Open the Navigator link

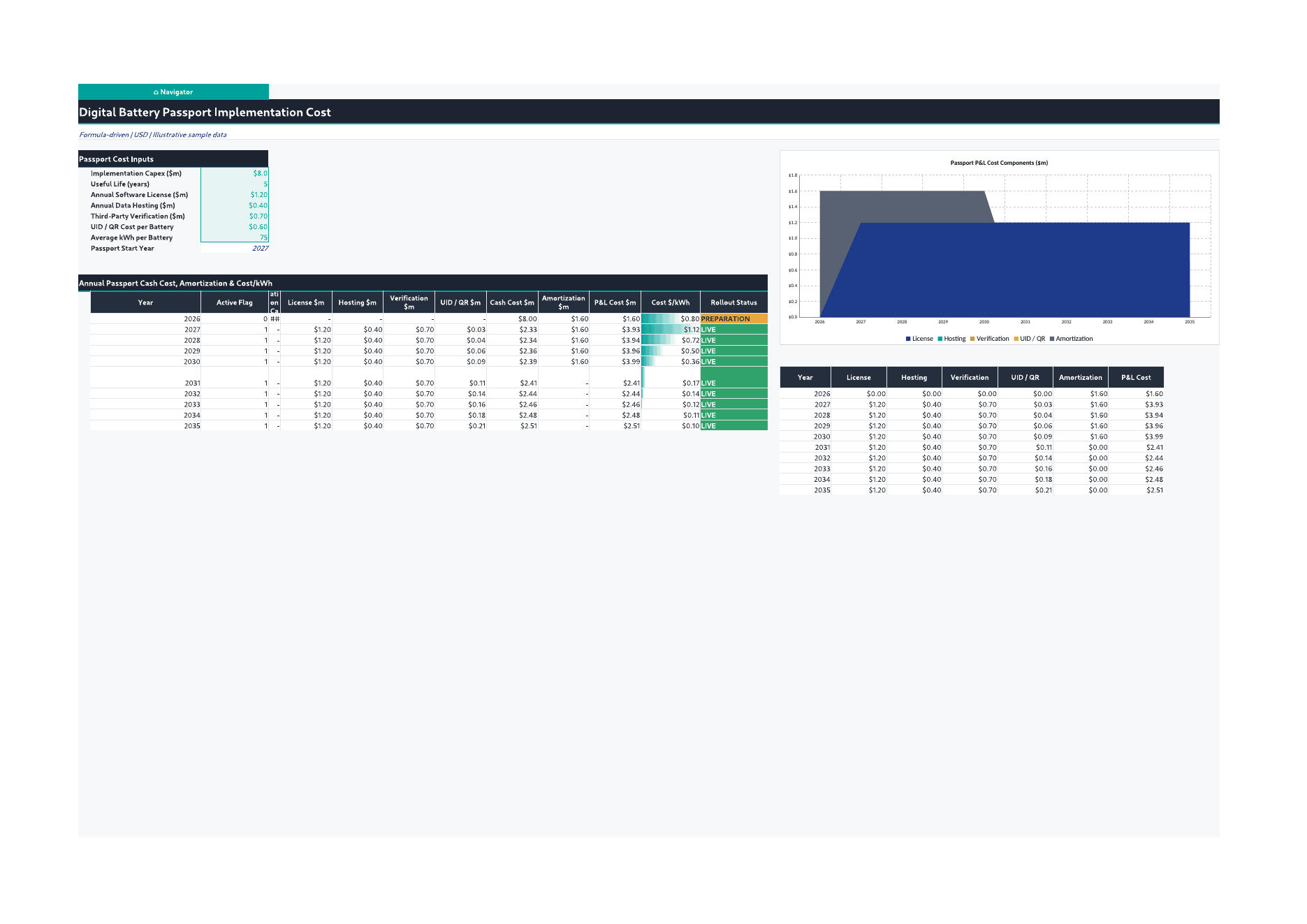click(x=173, y=91)
